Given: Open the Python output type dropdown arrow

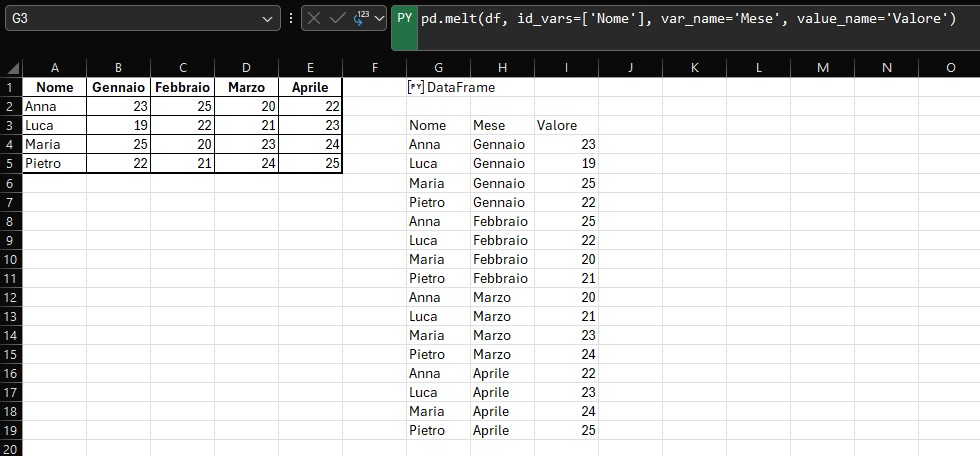Looking at the screenshot, I should point(379,19).
